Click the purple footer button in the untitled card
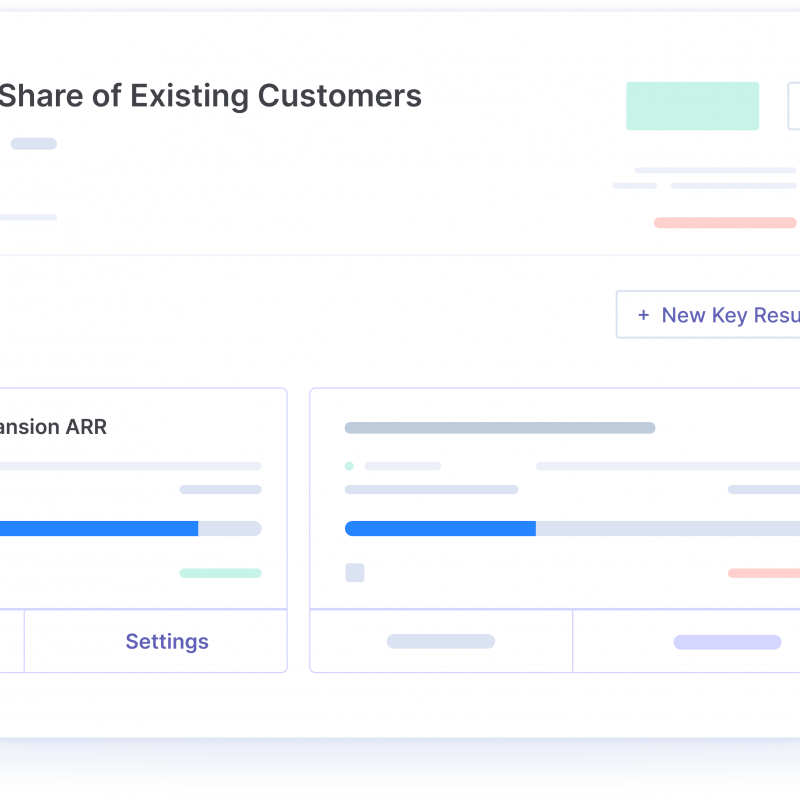The image size is (800, 800). point(727,642)
